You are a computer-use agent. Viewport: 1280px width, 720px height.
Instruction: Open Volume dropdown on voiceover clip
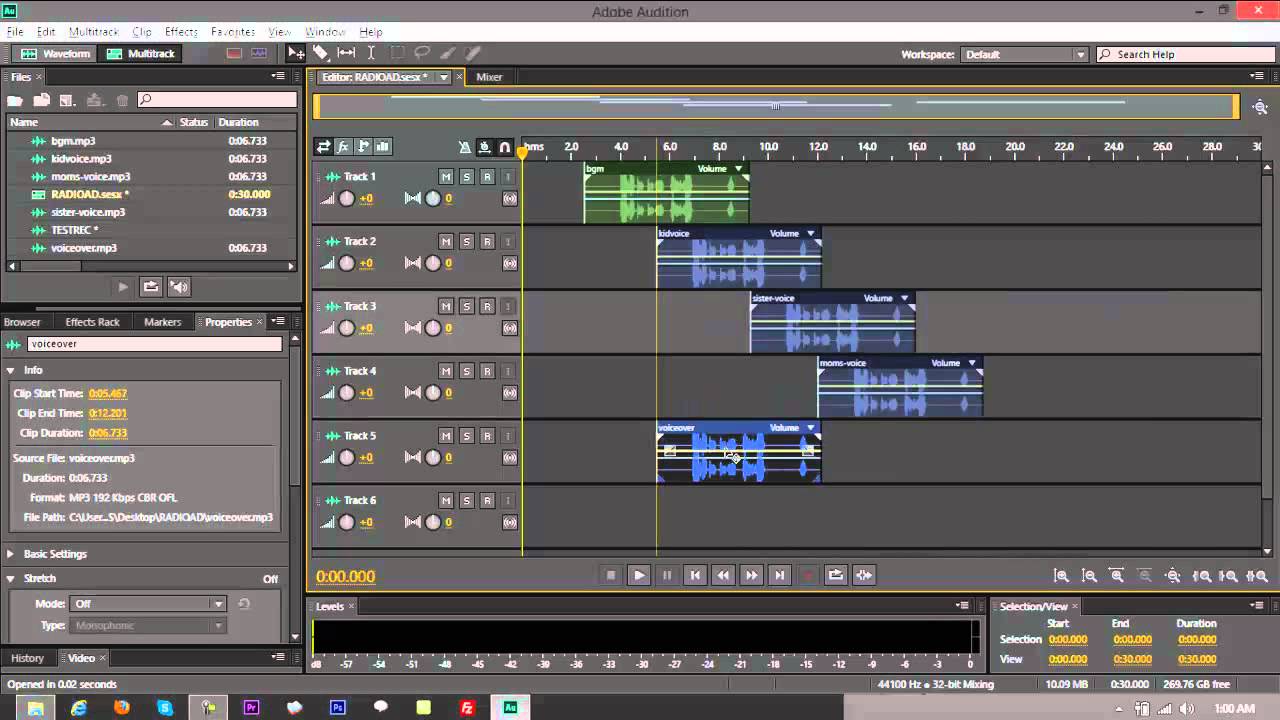point(811,428)
